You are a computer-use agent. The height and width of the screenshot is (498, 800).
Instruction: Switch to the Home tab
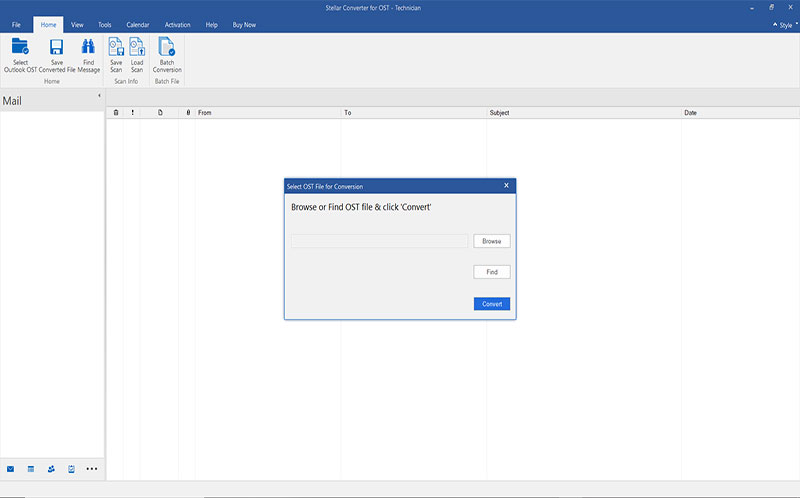point(48,24)
